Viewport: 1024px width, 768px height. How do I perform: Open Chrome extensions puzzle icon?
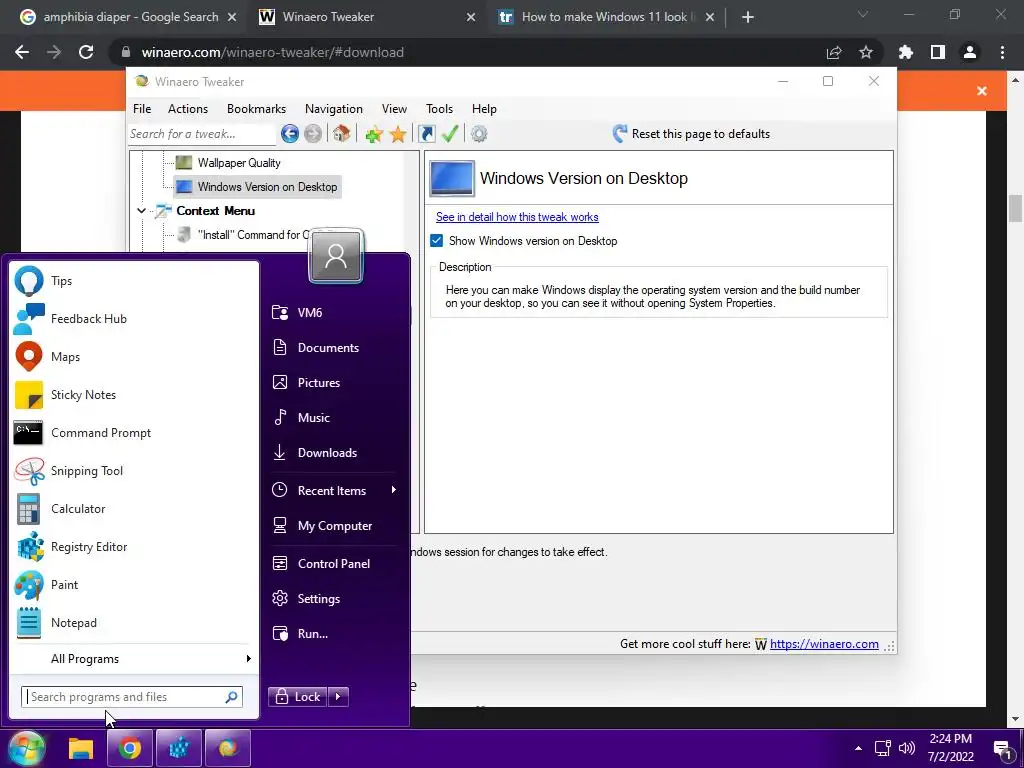coord(906,52)
